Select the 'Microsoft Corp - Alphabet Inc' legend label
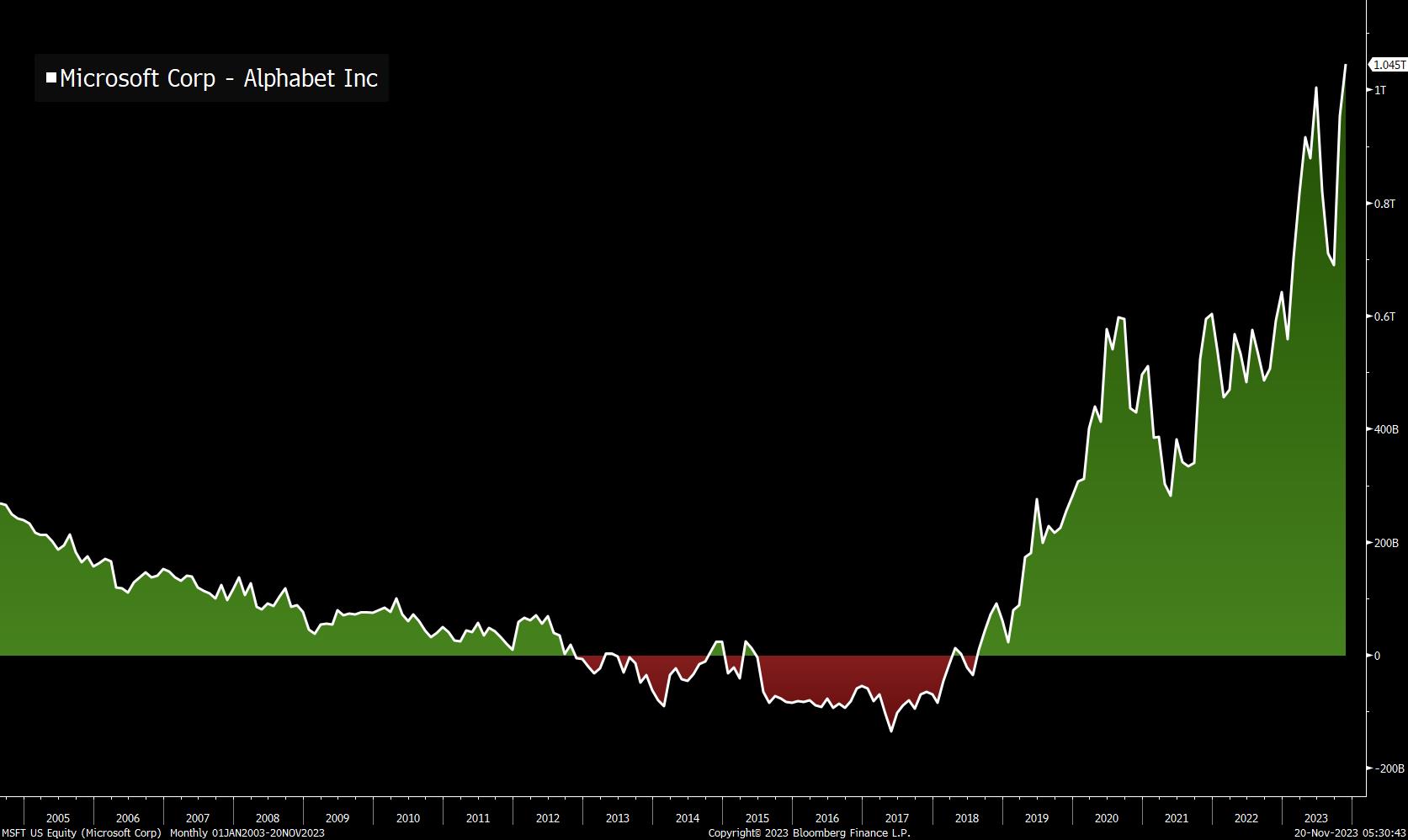This screenshot has height=840, width=1408. [219, 78]
